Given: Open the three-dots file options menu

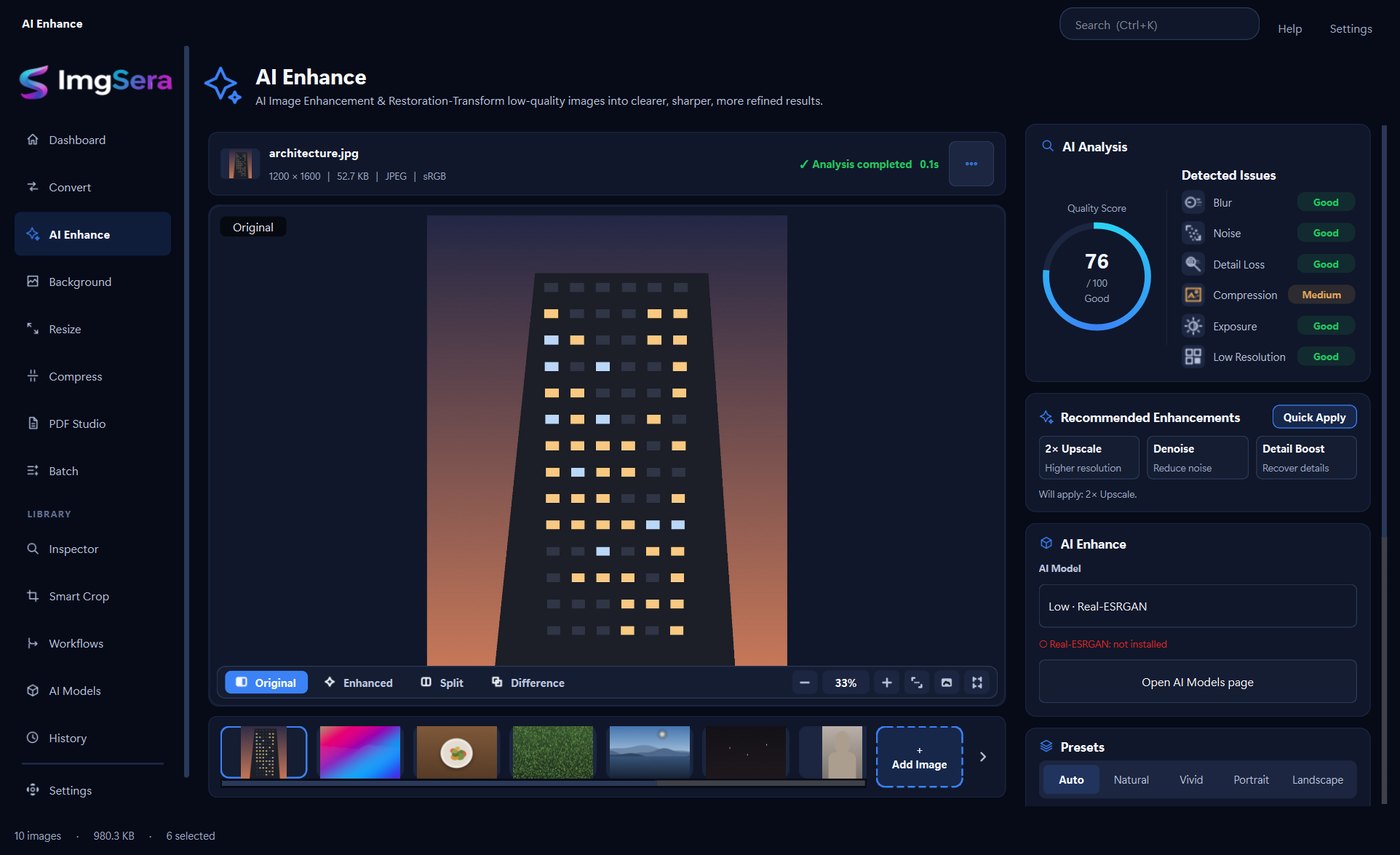Looking at the screenshot, I should [971, 164].
